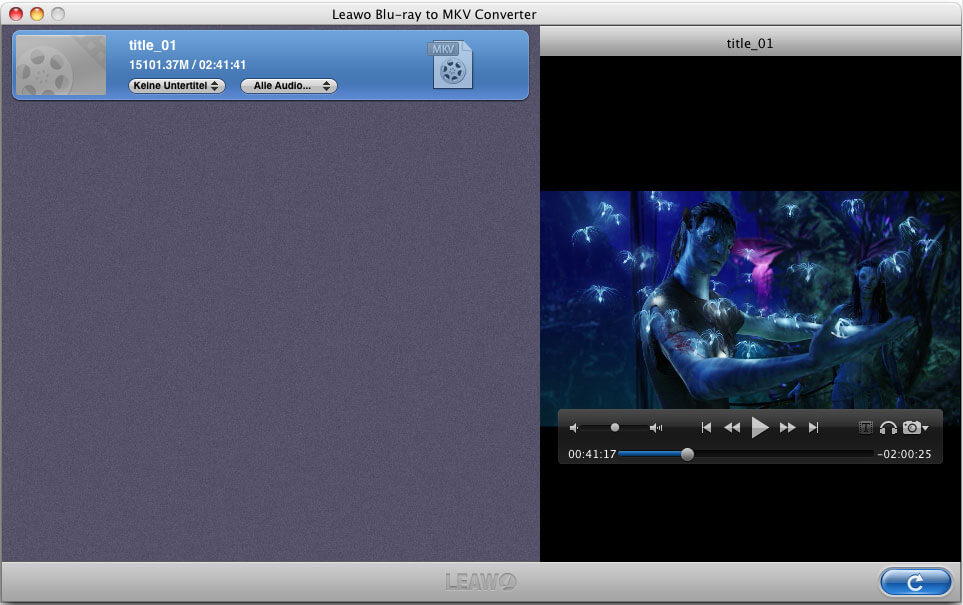Screen dimensions: 963x605
Task: Open the subtitle selection icon in player
Action: click(865, 427)
